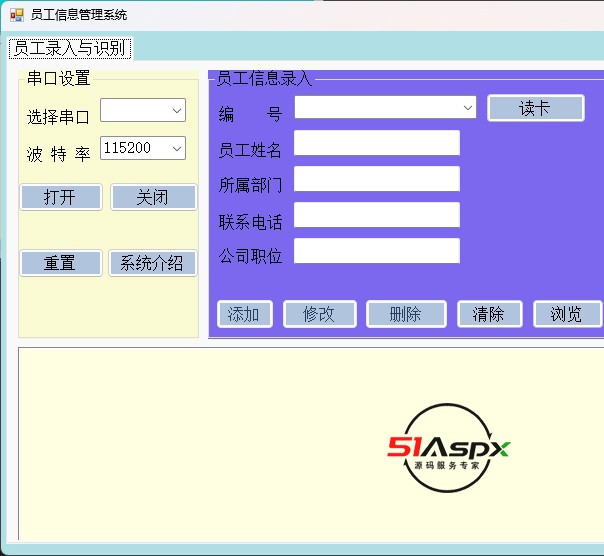604x556 pixels.
Task: Open 系统介绍 button
Action: tap(153, 263)
